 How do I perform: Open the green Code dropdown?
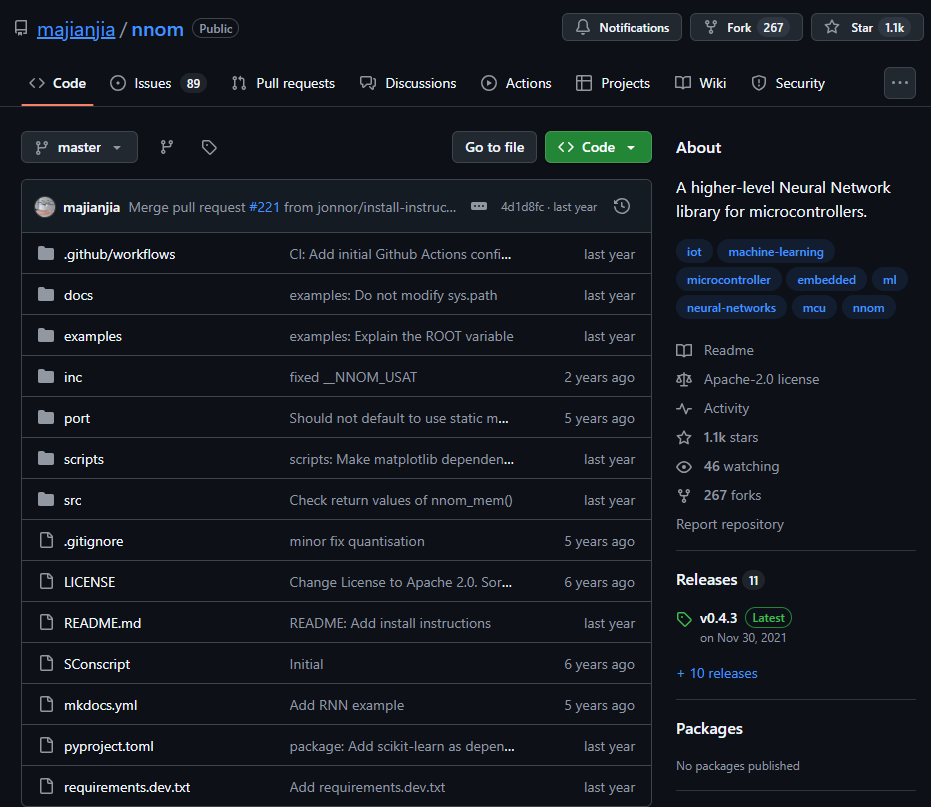(598, 147)
